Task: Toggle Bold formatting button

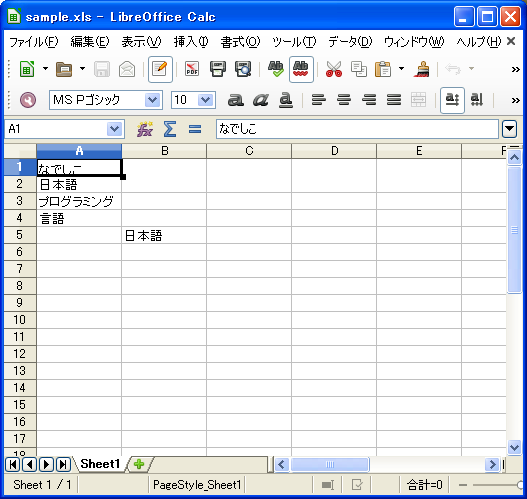Action: click(236, 100)
